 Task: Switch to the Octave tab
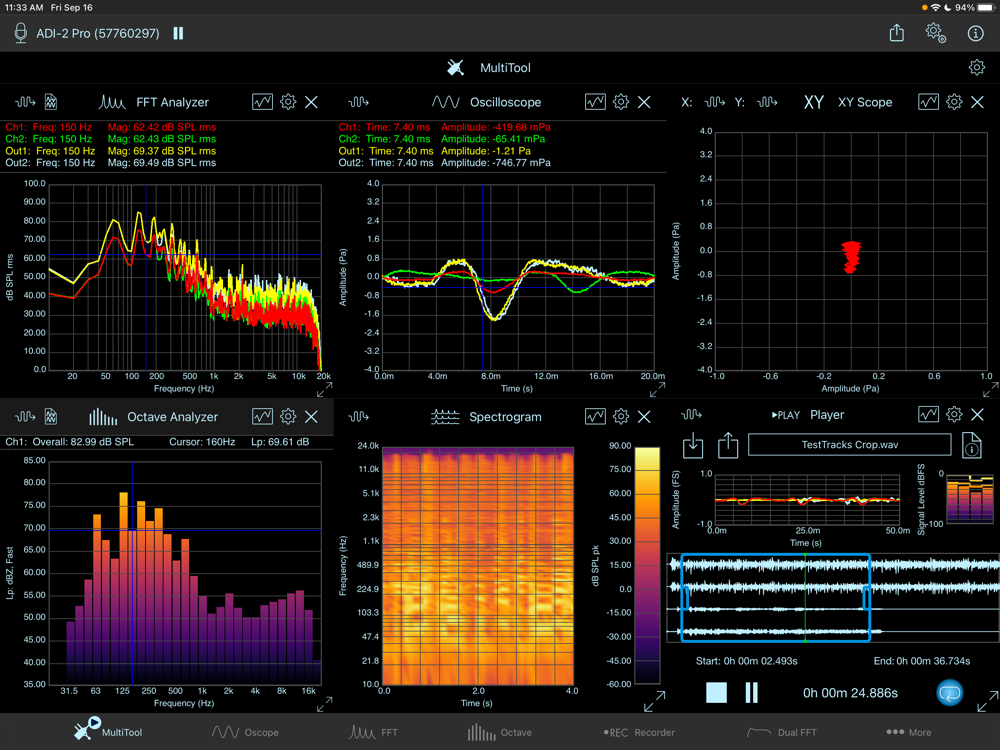500,732
